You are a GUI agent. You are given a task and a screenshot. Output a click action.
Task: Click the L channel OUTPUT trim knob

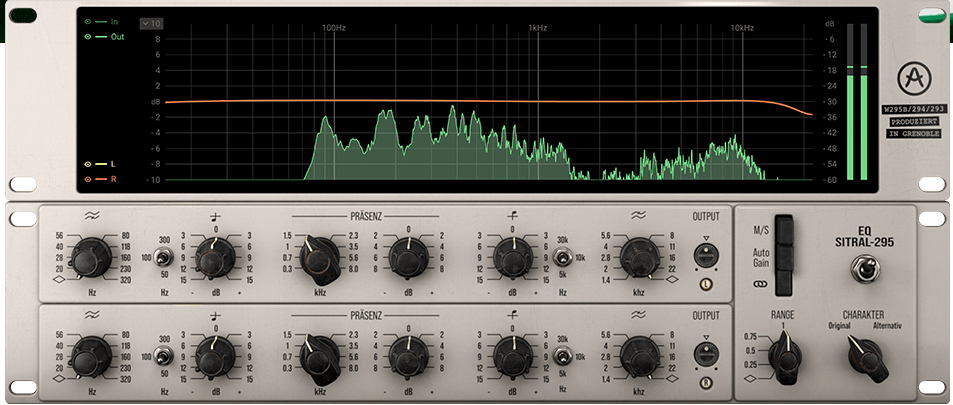pyautogui.click(x=706, y=257)
